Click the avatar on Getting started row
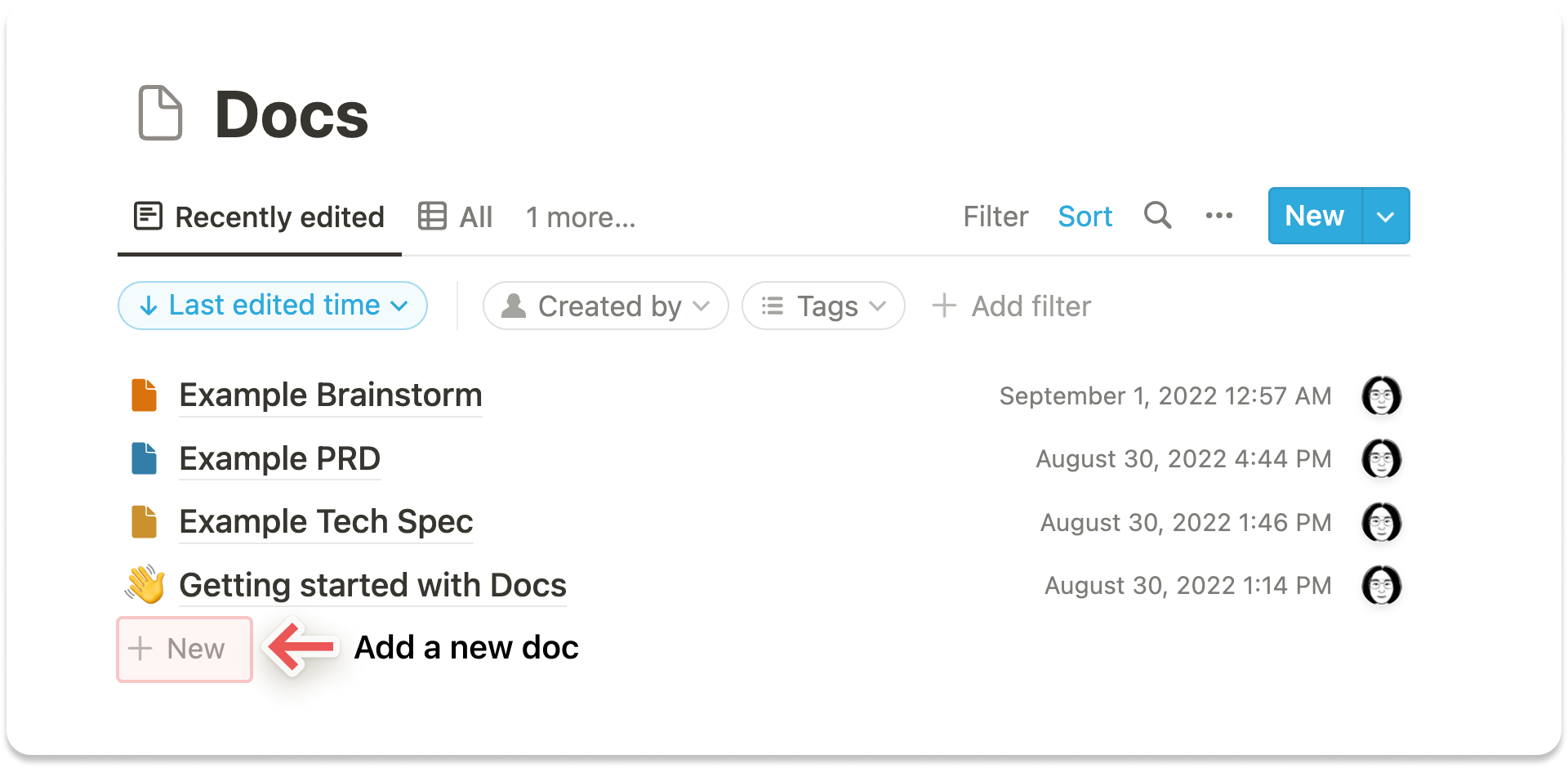 (x=1381, y=585)
